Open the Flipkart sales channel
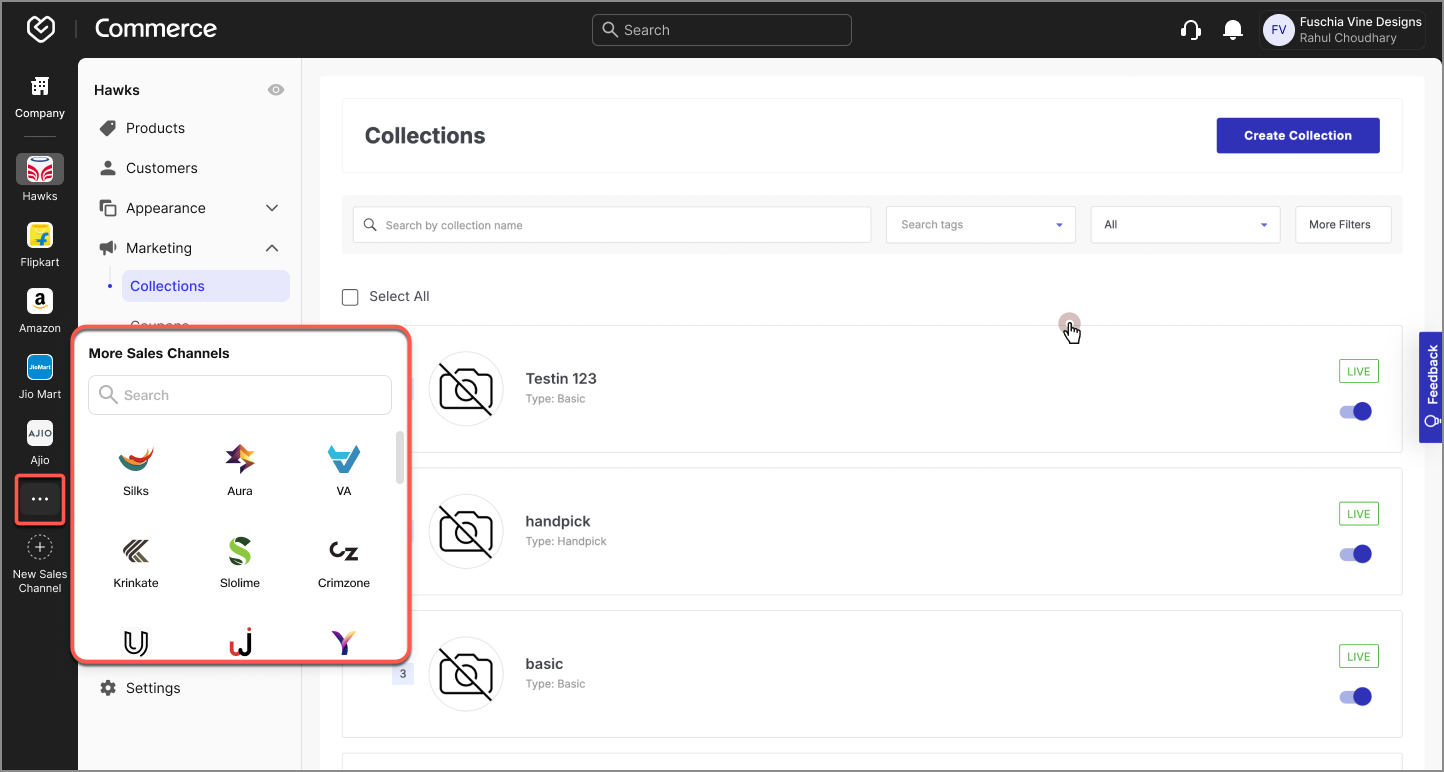This screenshot has width=1444, height=772. tap(39, 237)
